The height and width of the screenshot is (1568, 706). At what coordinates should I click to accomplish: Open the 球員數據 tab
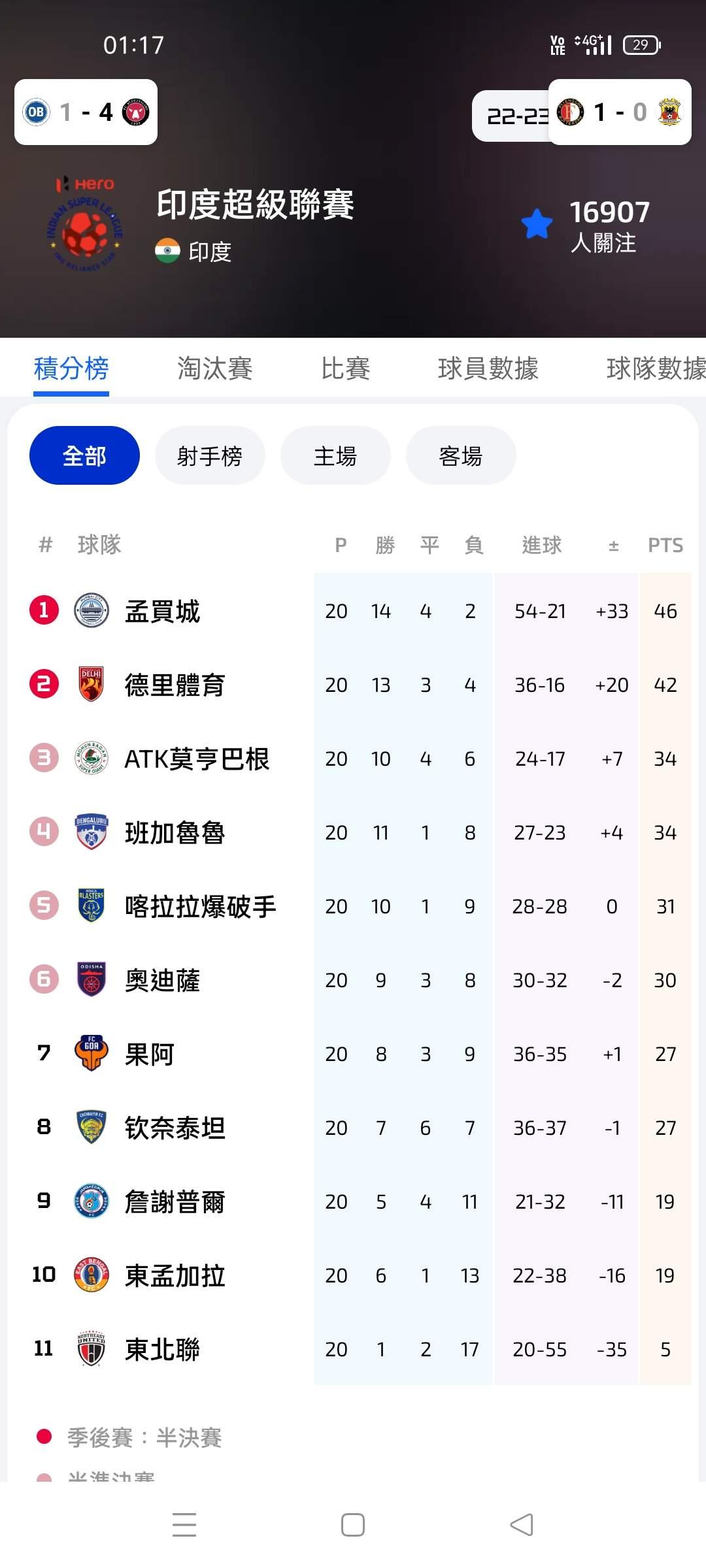click(488, 368)
